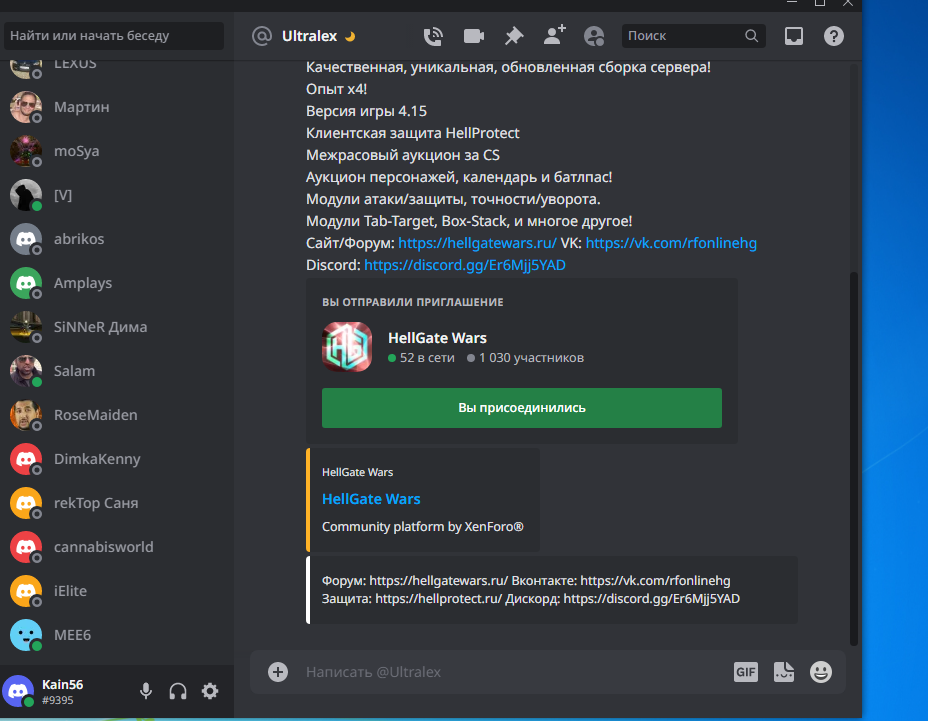Open the chat with Мартин

tap(116, 107)
